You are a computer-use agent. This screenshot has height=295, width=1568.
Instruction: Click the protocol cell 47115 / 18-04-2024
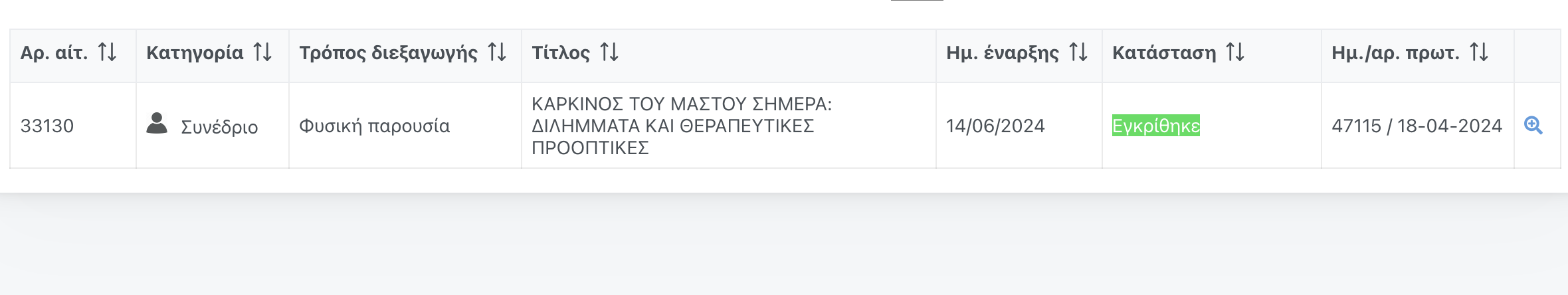pyautogui.click(x=1418, y=126)
